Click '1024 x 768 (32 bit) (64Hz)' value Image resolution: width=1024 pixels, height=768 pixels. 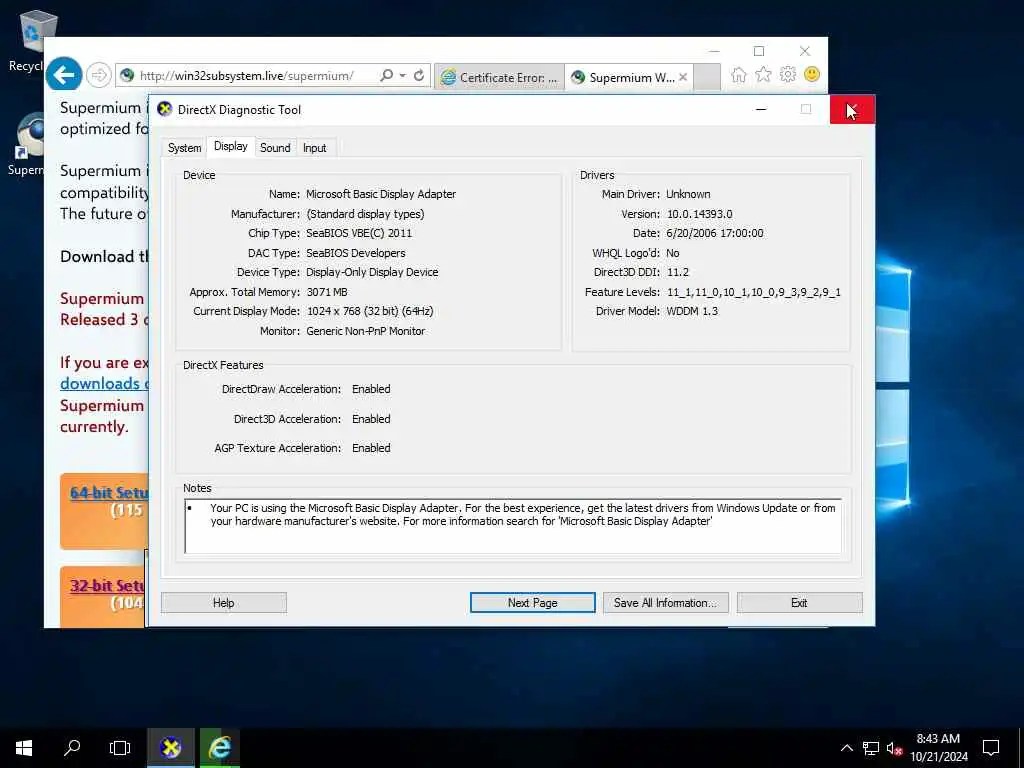point(370,311)
